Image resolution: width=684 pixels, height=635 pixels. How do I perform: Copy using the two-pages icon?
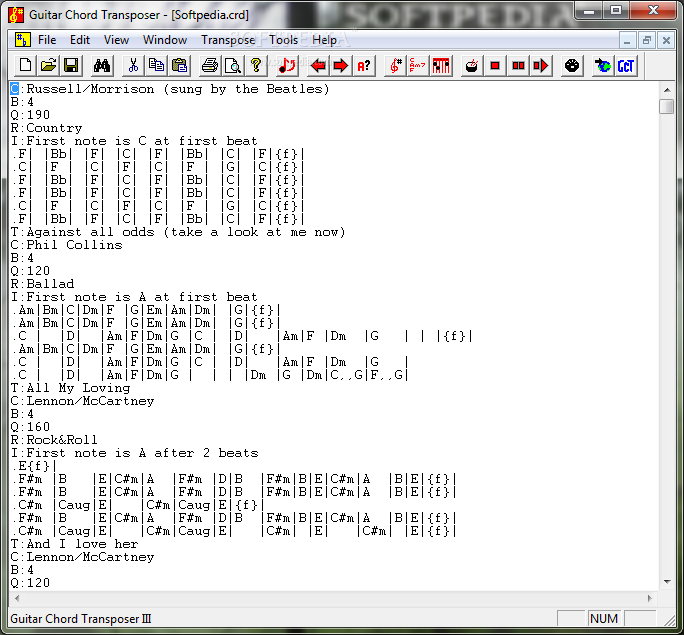click(x=156, y=66)
